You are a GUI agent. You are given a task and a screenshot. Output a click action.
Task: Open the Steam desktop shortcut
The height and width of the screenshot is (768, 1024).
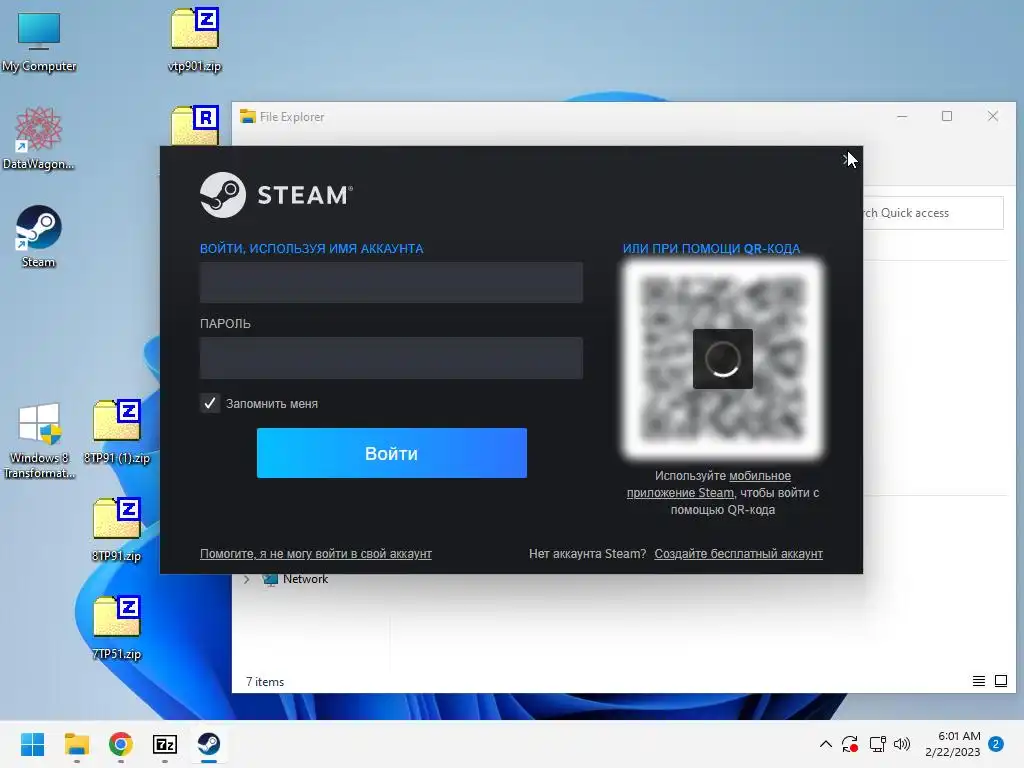point(39,236)
